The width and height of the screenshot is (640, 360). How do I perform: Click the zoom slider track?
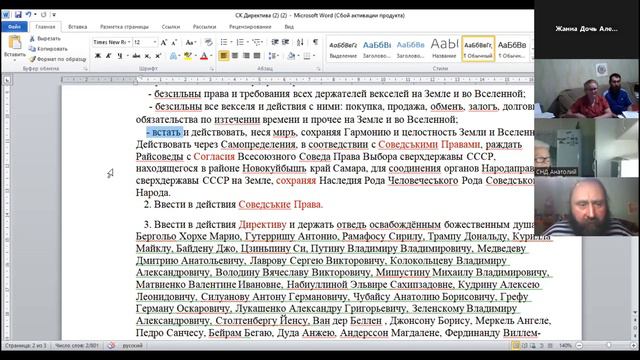click(606, 346)
